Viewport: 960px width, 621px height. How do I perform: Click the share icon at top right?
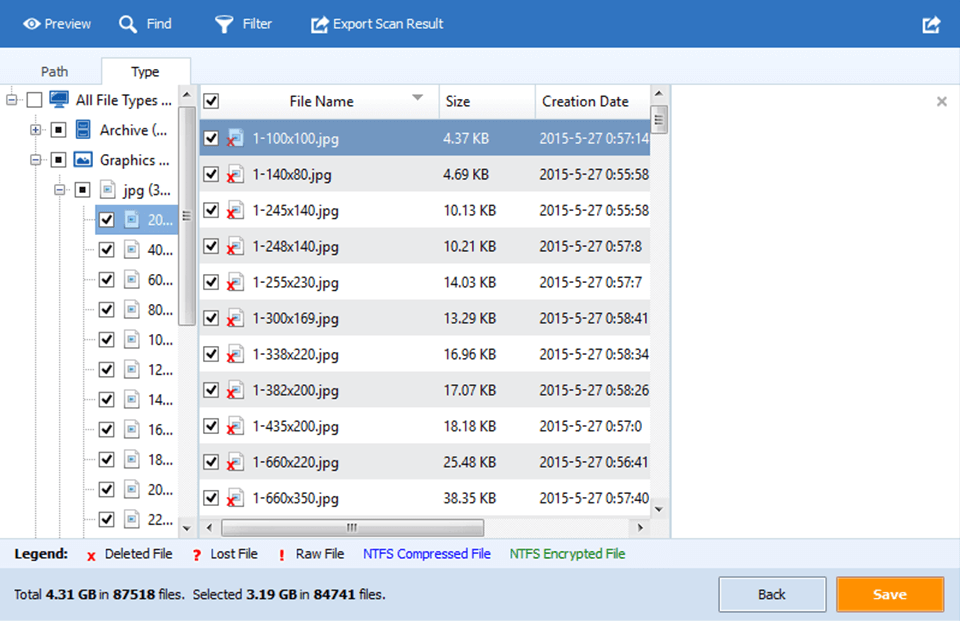tap(930, 23)
